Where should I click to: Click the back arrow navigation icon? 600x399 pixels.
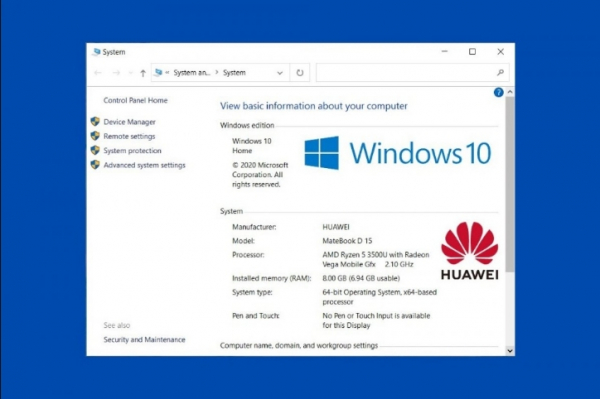click(98, 73)
